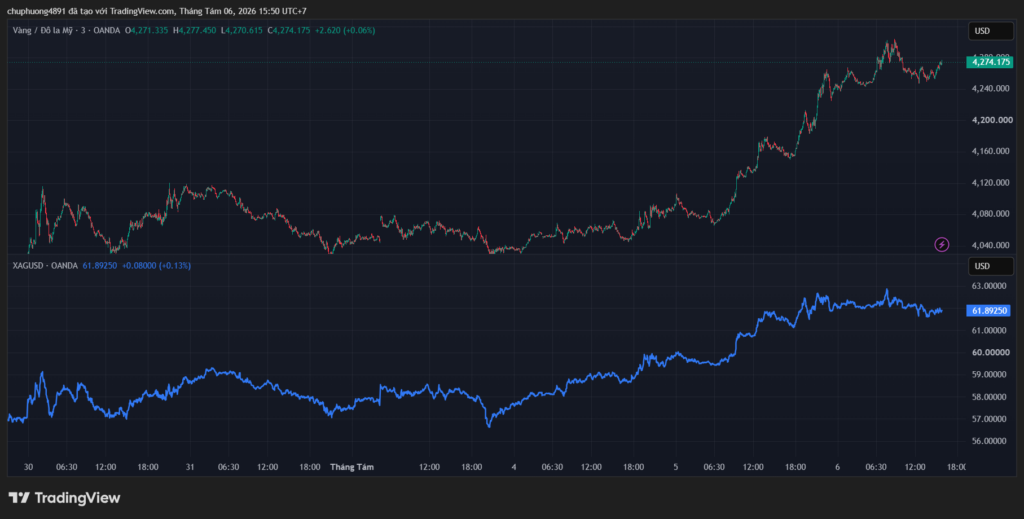Screen dimensions: 1024x519
Task: Click the 60.00000 price axis label
Action: 993,353
